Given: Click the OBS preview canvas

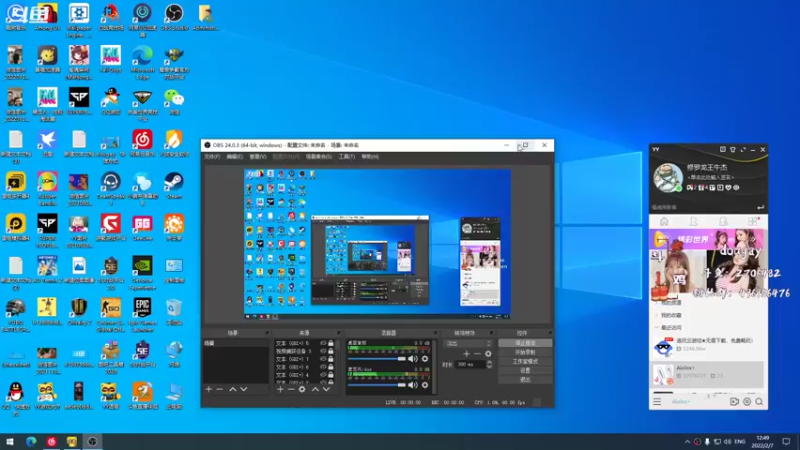Looking at the screenshot, I should pos(378,244).
